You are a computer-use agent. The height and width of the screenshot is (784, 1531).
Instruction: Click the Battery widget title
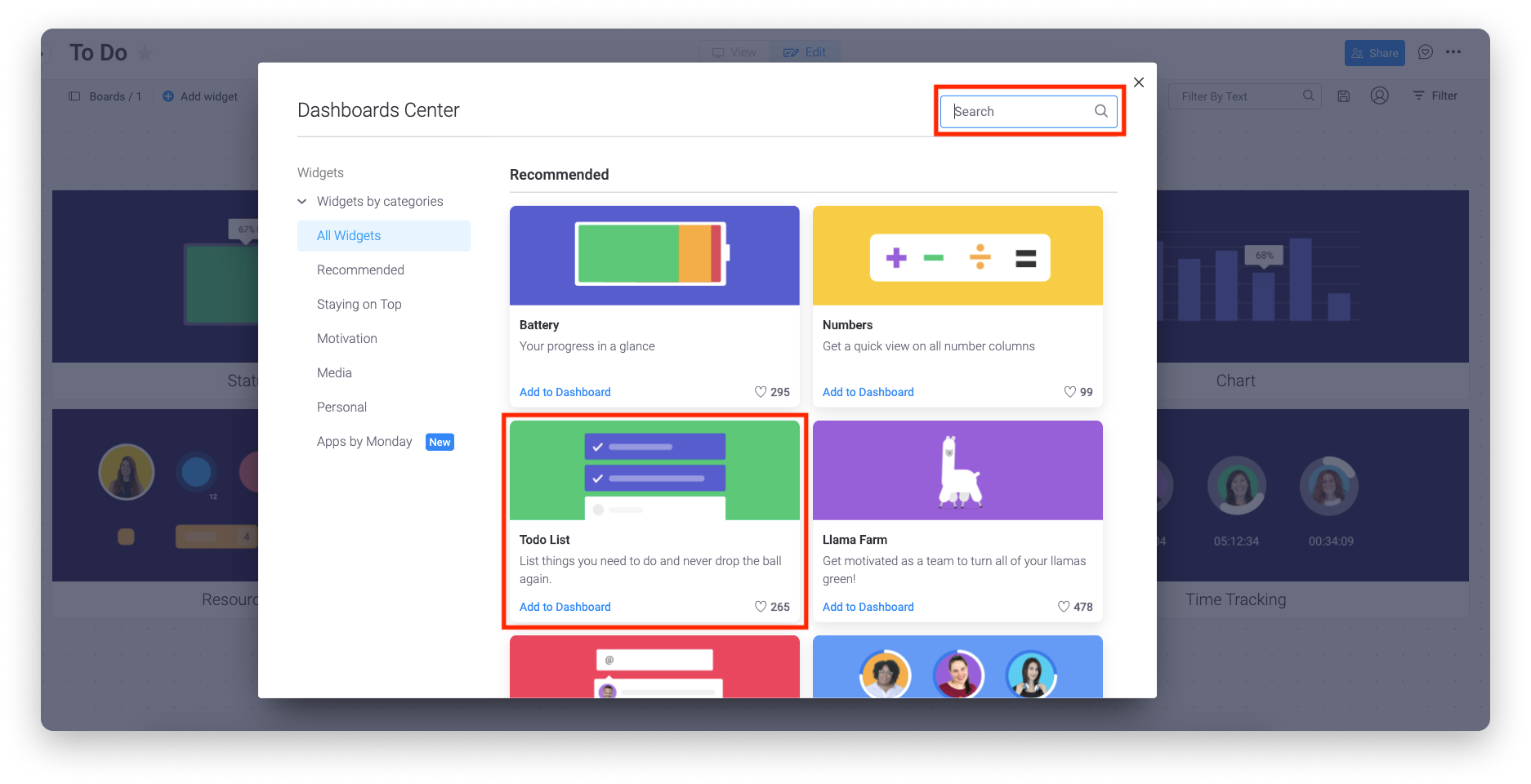[x=539, y=325]
